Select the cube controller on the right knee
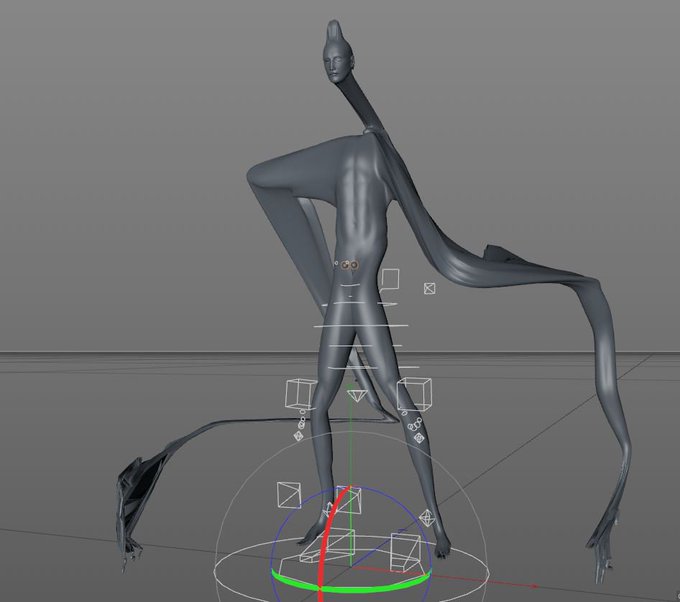 414,393
